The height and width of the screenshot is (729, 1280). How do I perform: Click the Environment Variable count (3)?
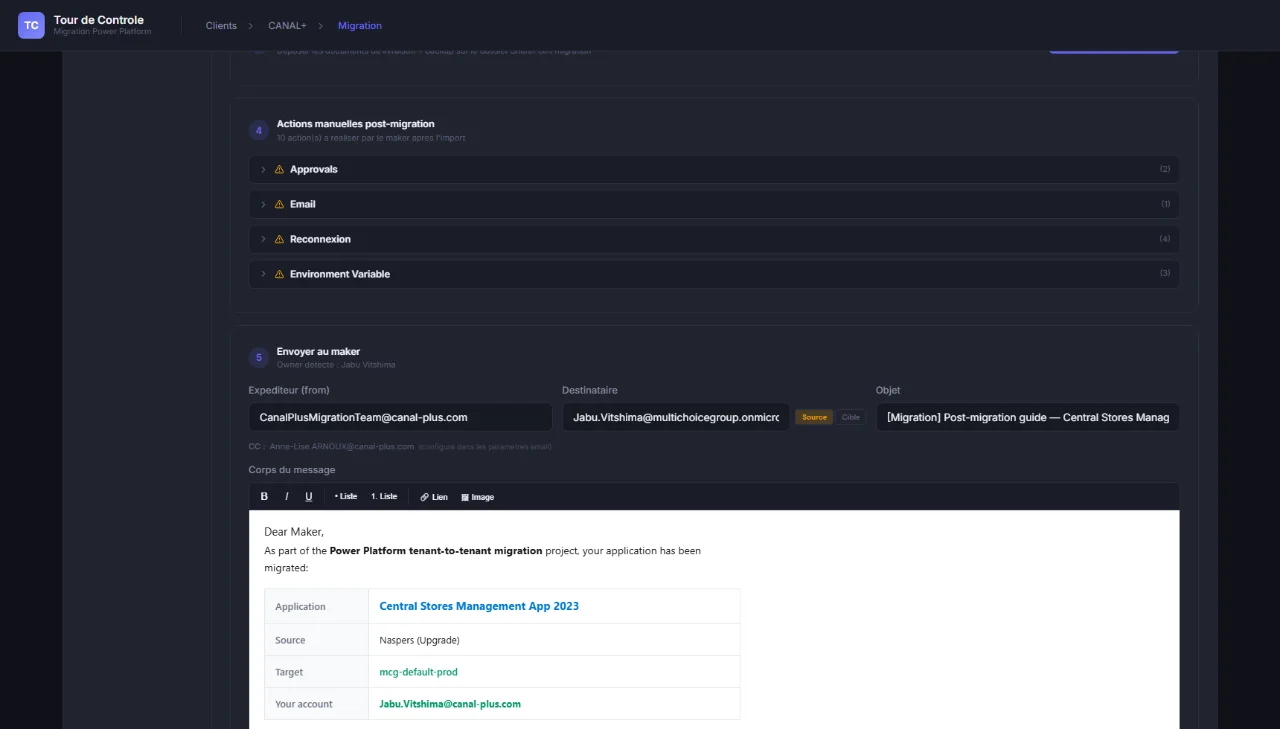pos(1165,274)
